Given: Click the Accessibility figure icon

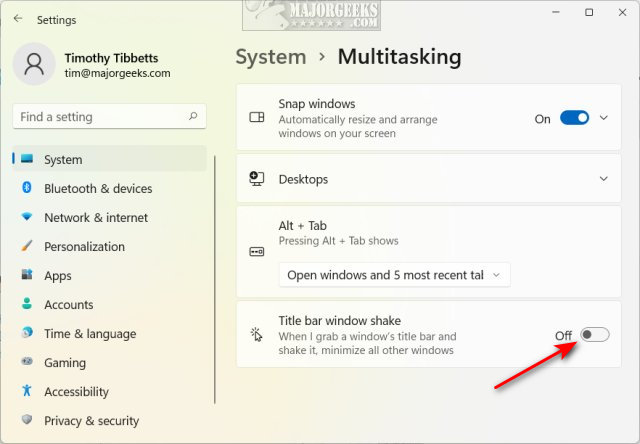Looking at the screenshot, I should coord(27,391).
